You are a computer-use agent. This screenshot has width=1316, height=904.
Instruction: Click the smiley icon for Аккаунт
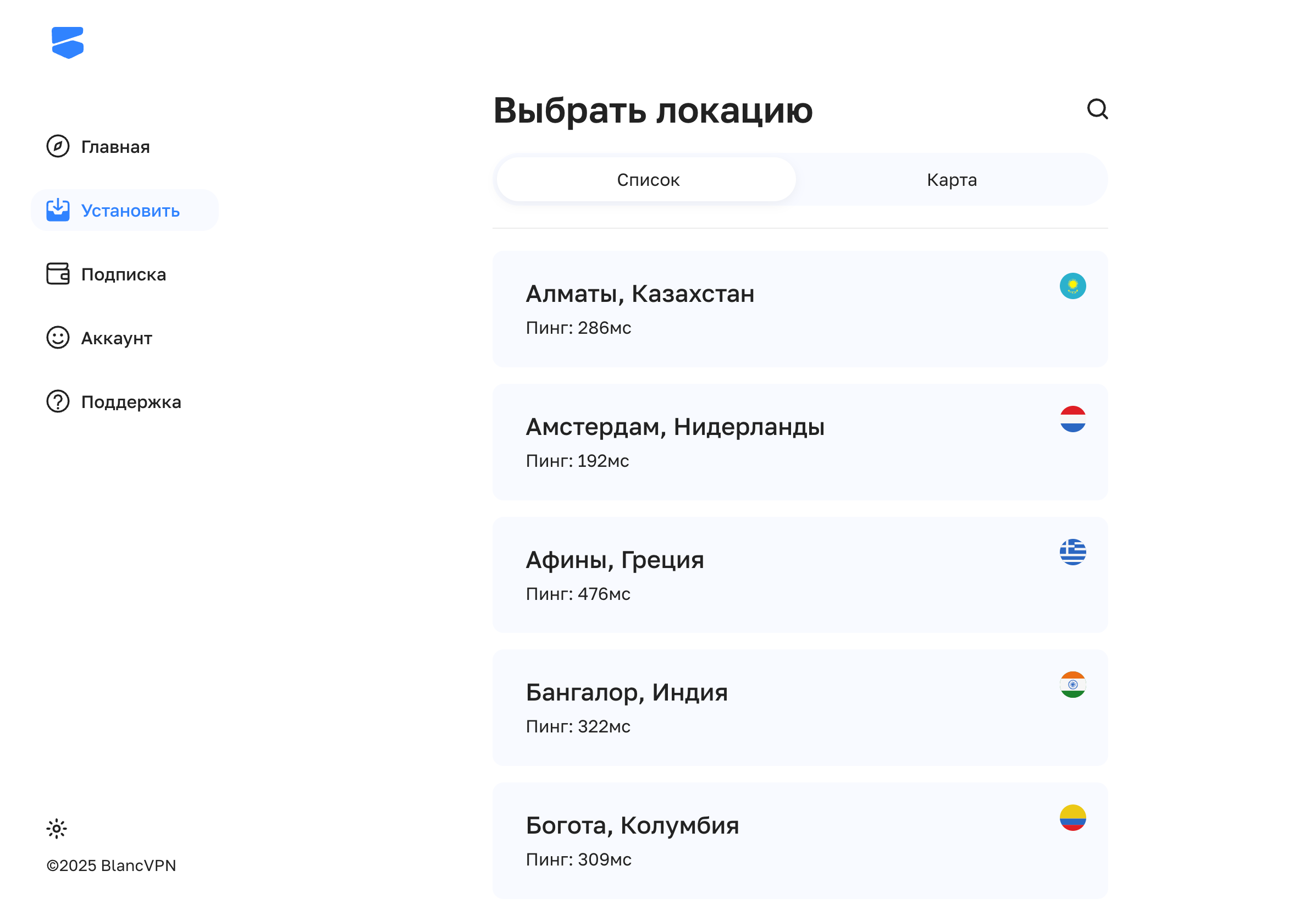coord(58,338)
